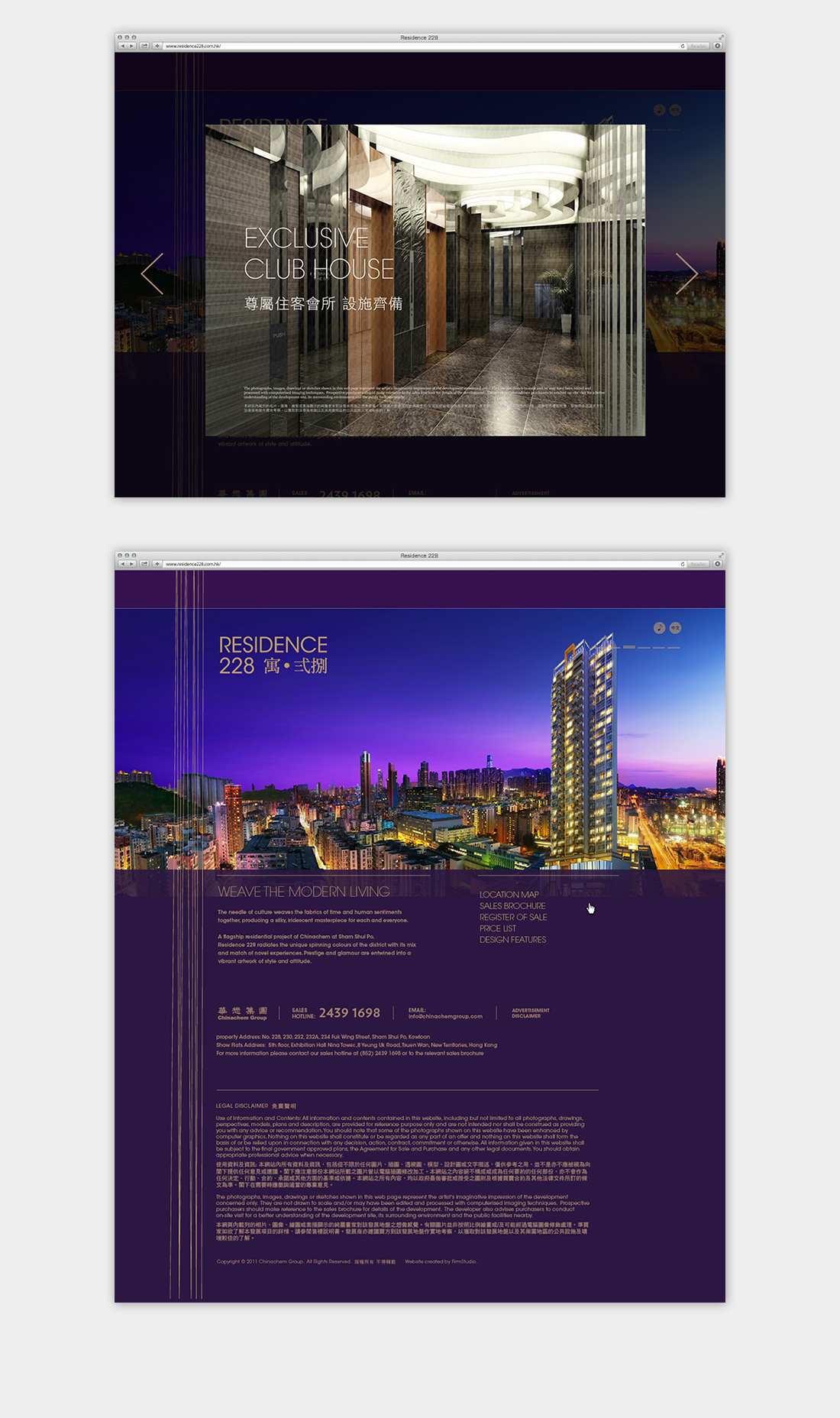Open the Sales Brochure link
Image resolution: width=840 pixels, height=1418 pixels.
tap(512, 906)
